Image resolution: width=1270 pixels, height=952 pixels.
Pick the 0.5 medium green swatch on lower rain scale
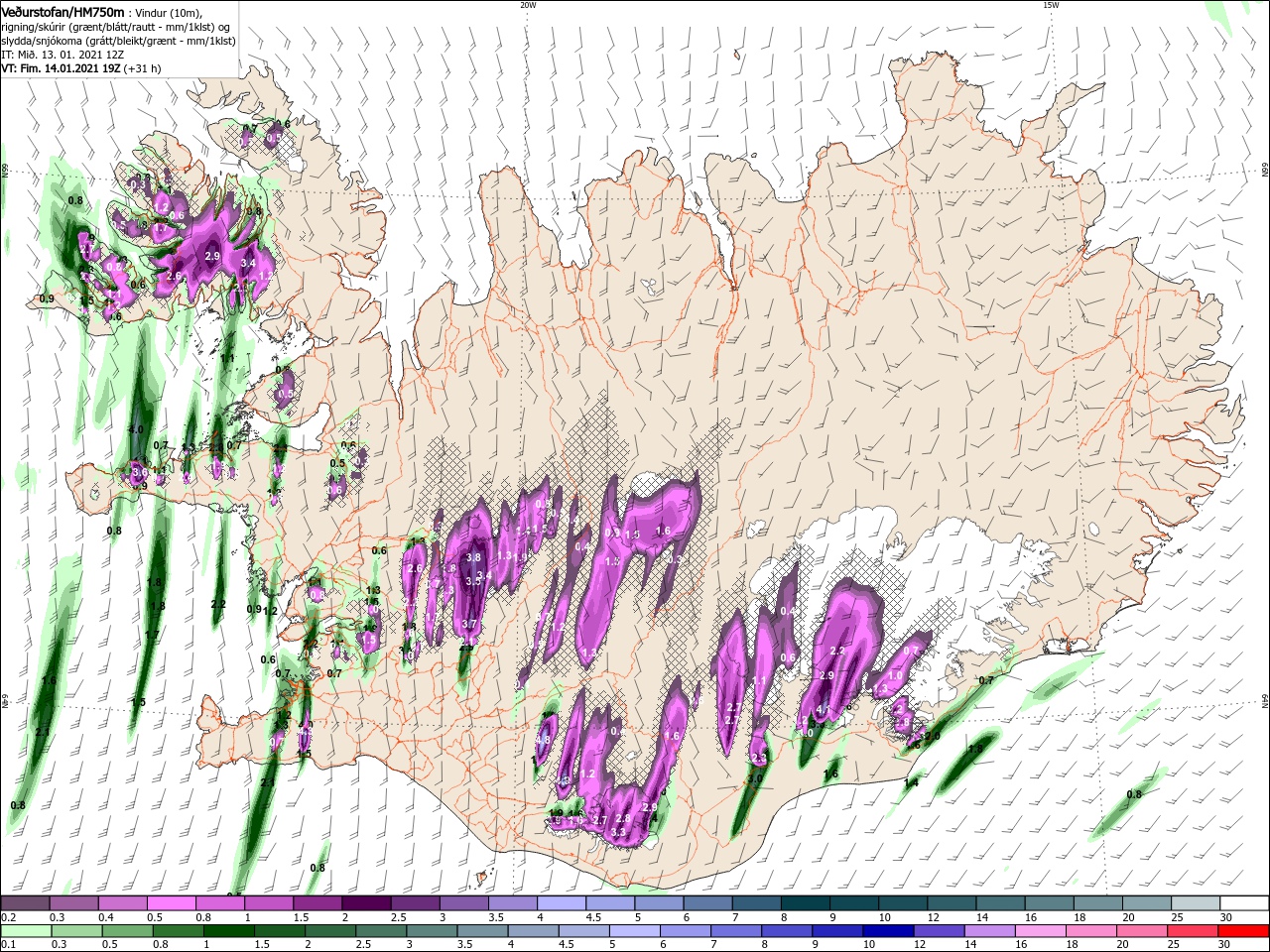(129, 931)
